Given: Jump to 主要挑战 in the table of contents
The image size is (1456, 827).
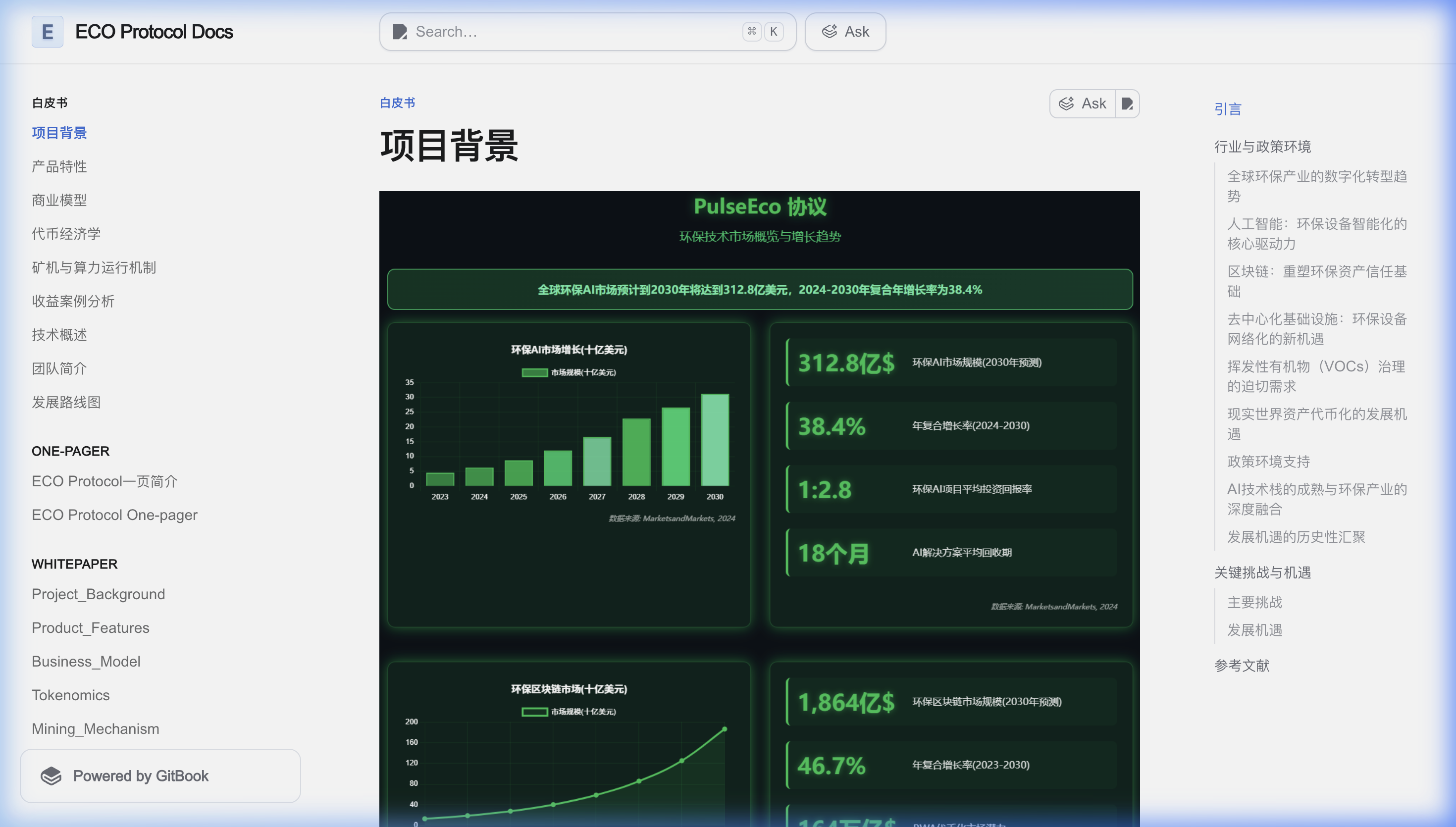Looking at the screenshot, I should pos(1254,602).
